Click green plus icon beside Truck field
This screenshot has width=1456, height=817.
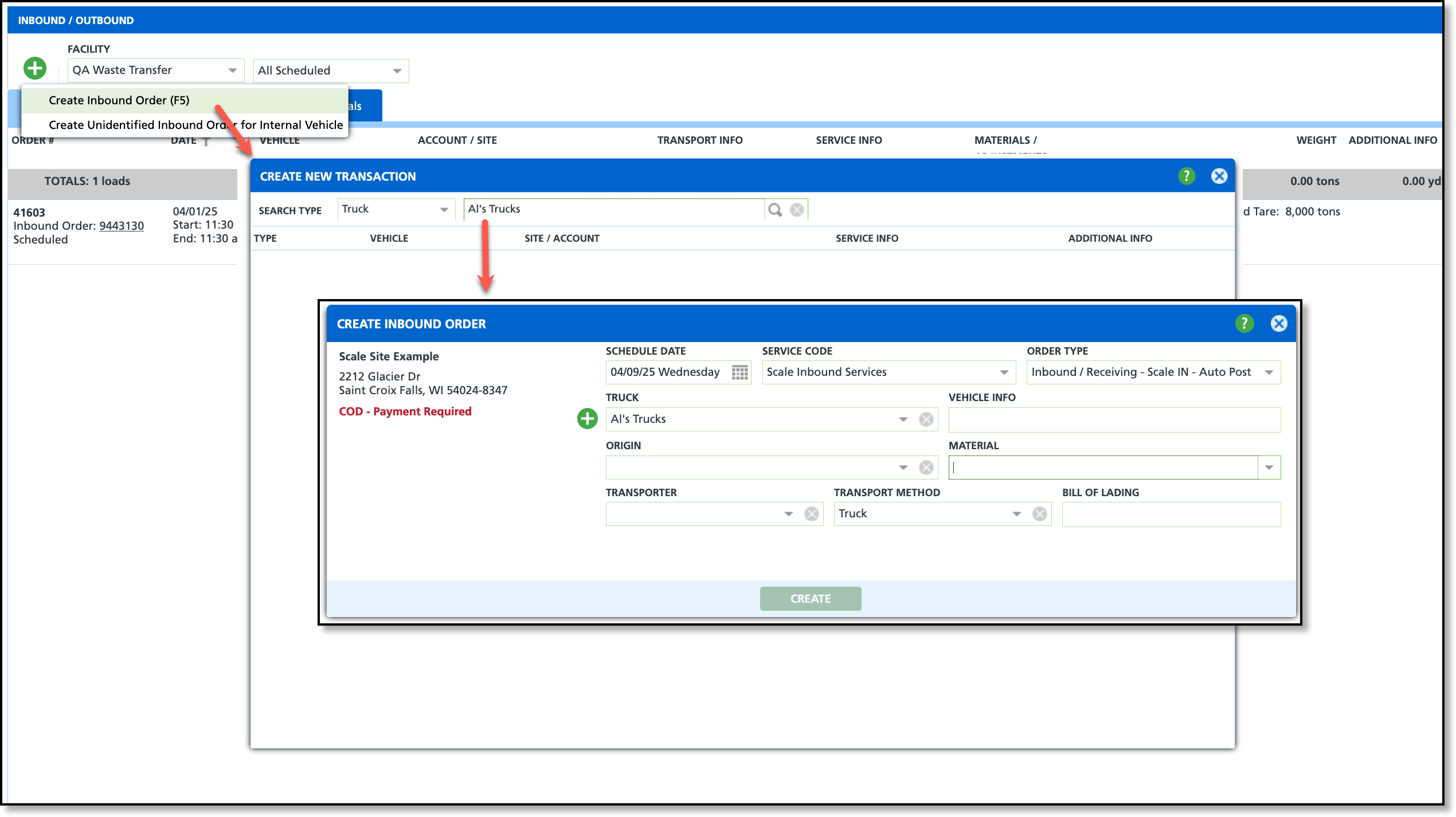pyautogui.click(x=587, y=419)
